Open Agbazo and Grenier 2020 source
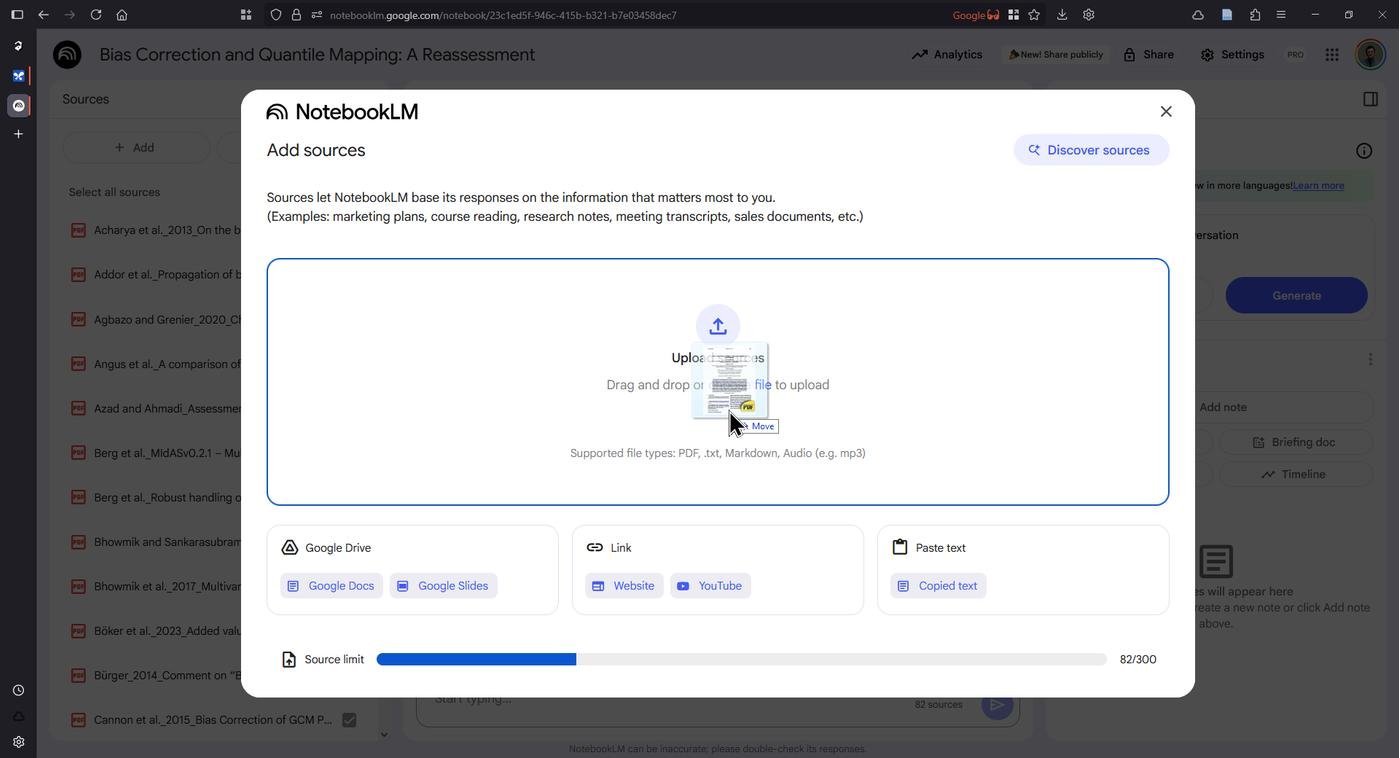Viewport: 1400px width, 758px height. pyautogui.click(x=168, y=320)
